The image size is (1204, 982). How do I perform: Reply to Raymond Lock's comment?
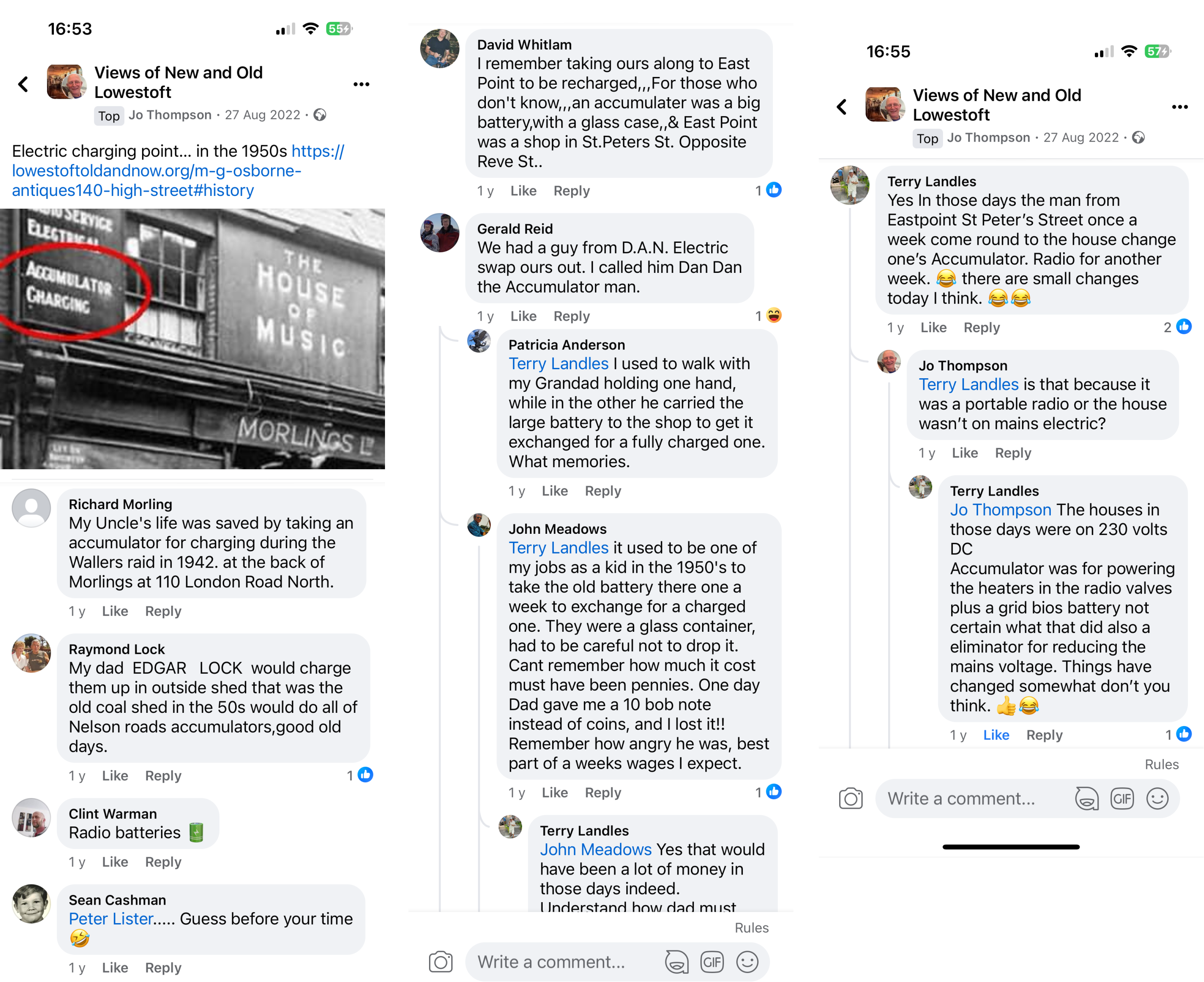click(x=163, y=775)
